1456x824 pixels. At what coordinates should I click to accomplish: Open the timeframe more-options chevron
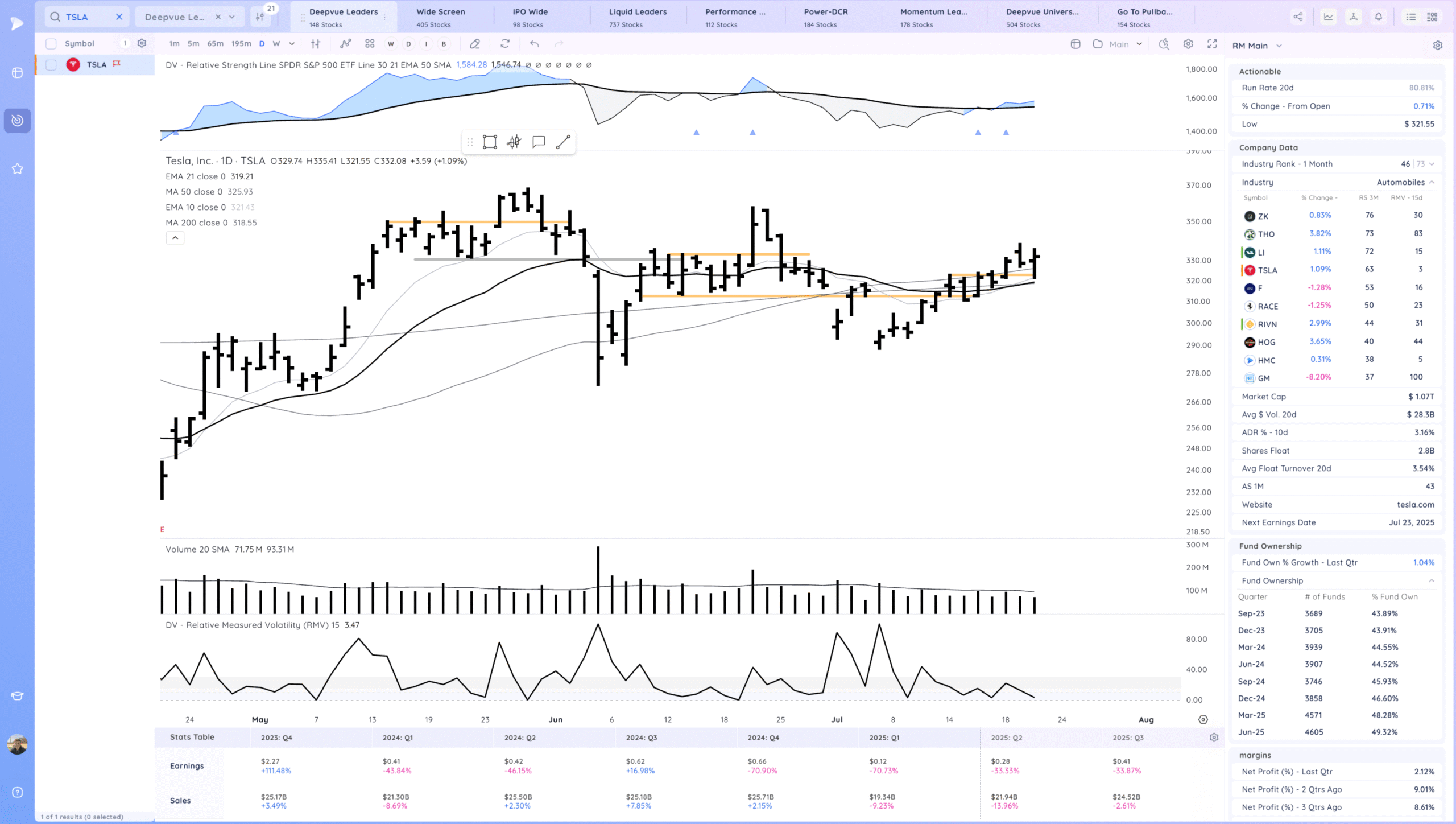(292, 44)
